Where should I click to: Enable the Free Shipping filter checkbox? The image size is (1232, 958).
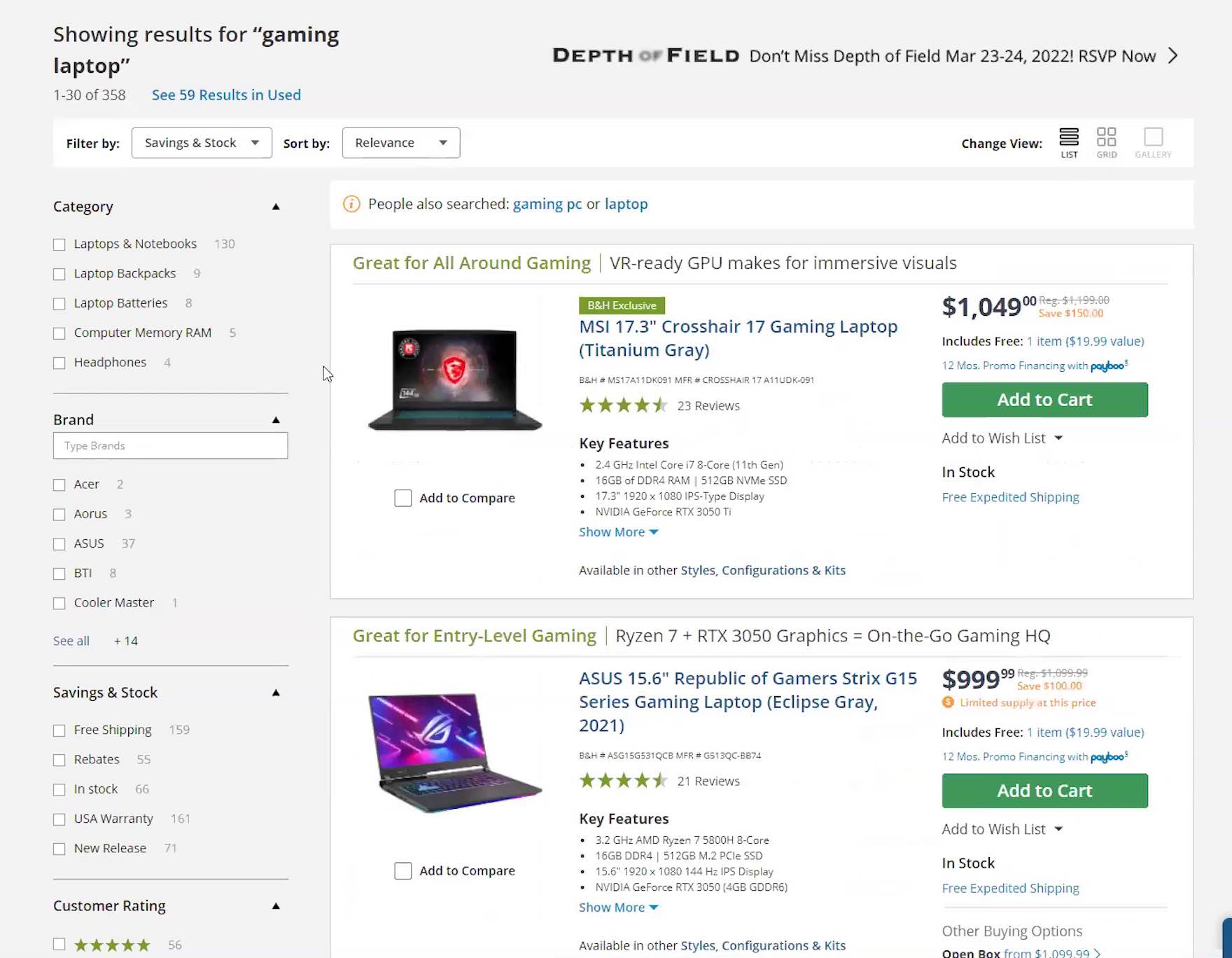pos(59,730)
